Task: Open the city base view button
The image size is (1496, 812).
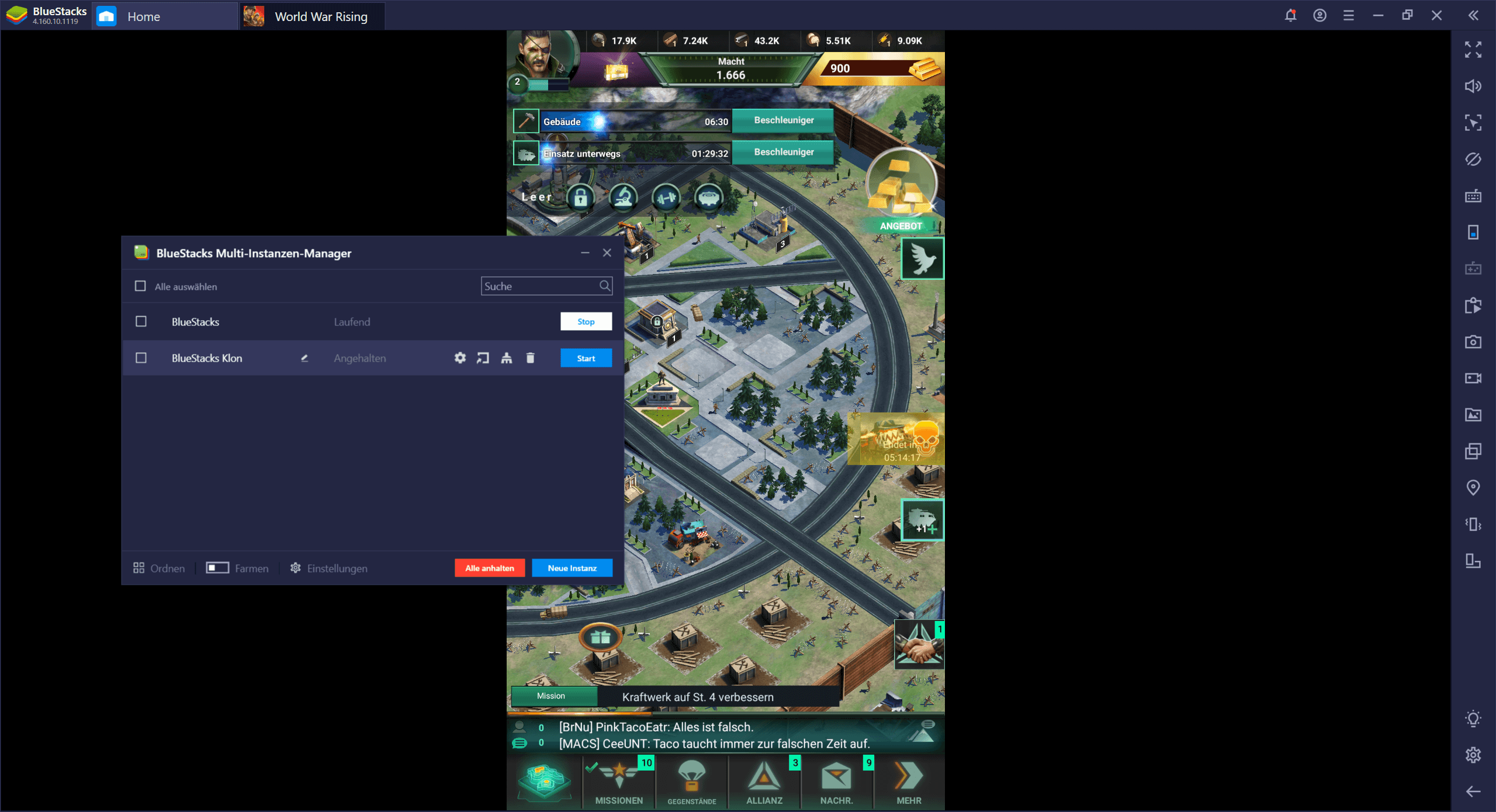Action: tap(545, 782)
